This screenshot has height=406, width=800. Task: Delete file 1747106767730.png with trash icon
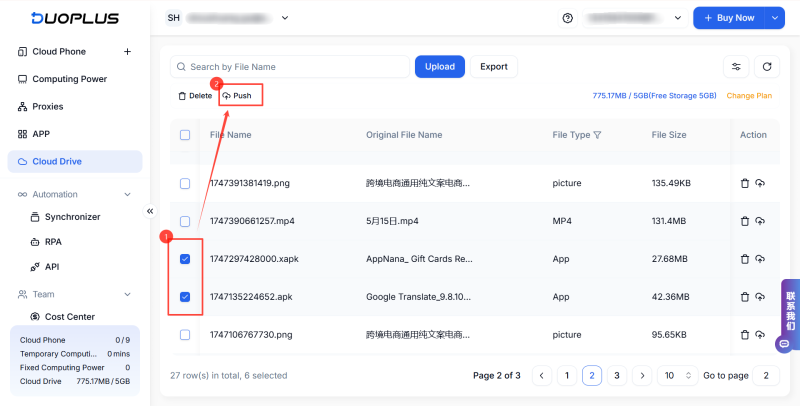(x=745, y=335)
